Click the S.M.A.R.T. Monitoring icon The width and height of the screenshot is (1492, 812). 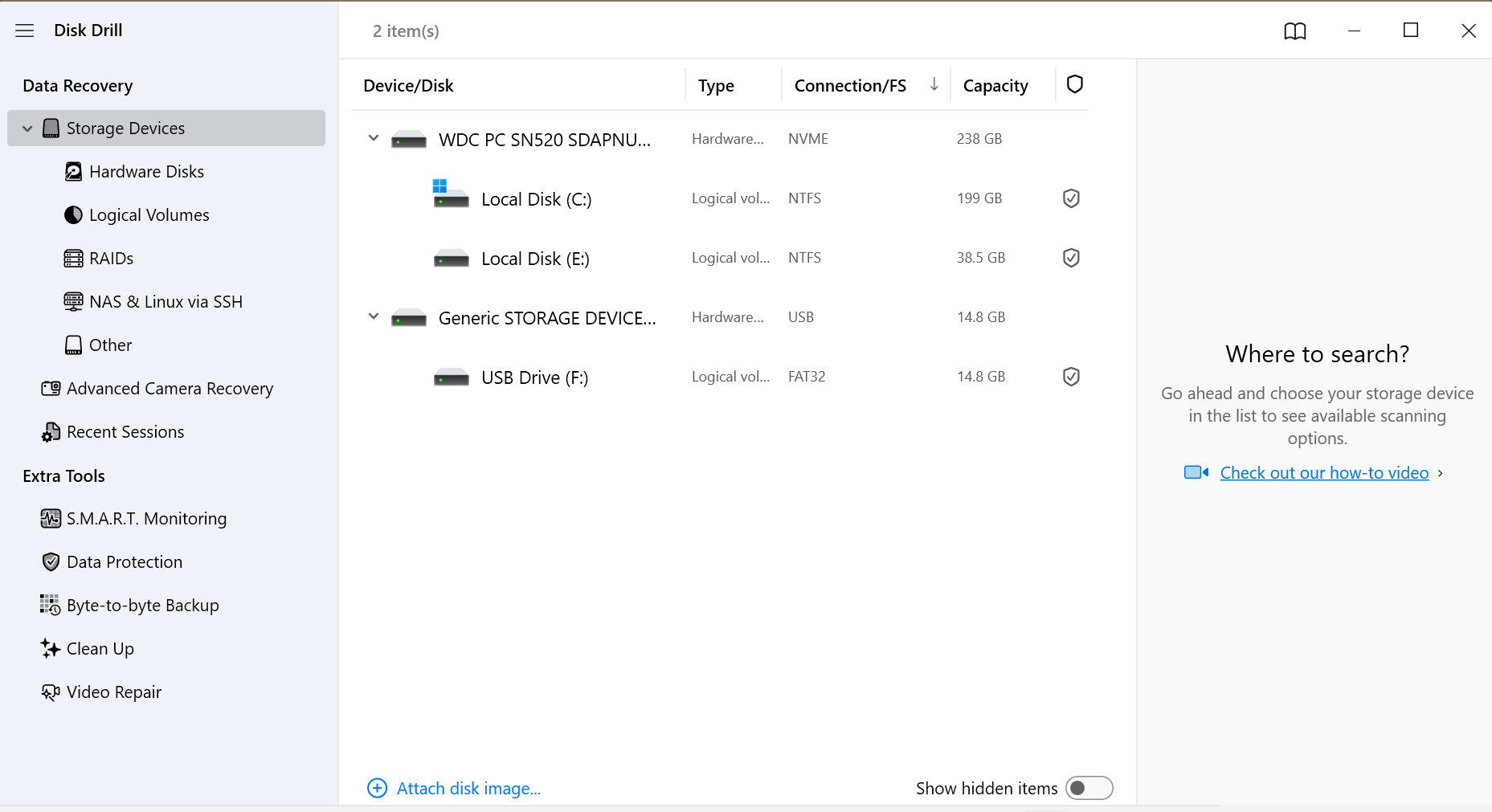pos(51,519)
